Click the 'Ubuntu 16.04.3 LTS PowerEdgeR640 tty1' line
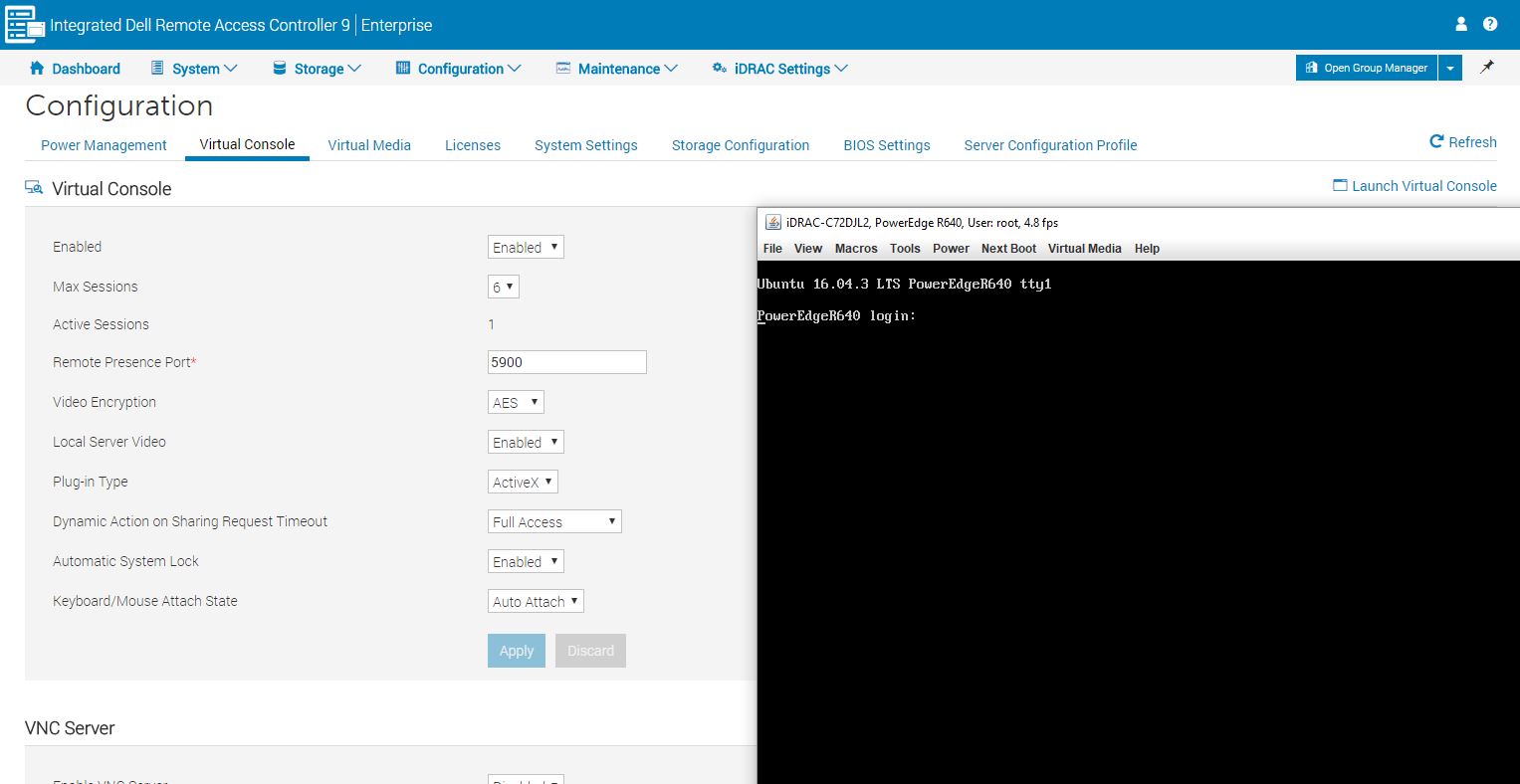The height and width of the screenshot is (784, 1520). 904,285
